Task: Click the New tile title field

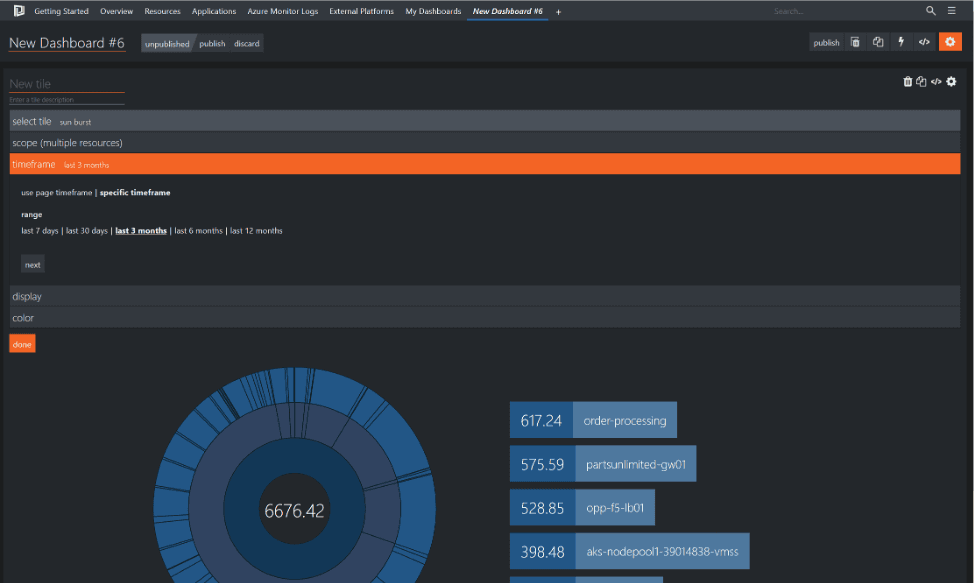Action: coord(66,84)
